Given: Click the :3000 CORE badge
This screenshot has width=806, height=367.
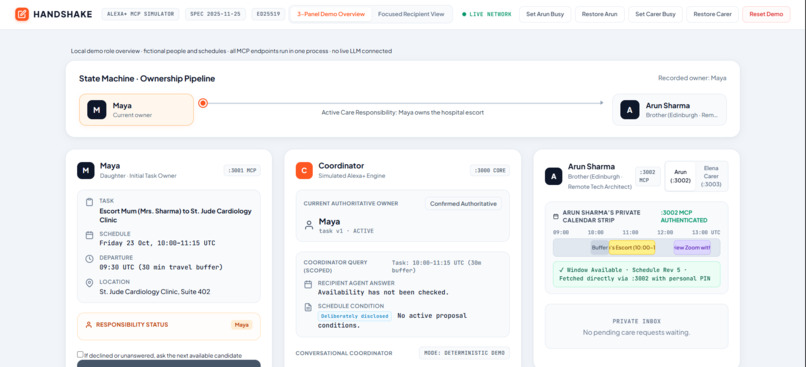Looking at the screenshot, I should 489,170.
